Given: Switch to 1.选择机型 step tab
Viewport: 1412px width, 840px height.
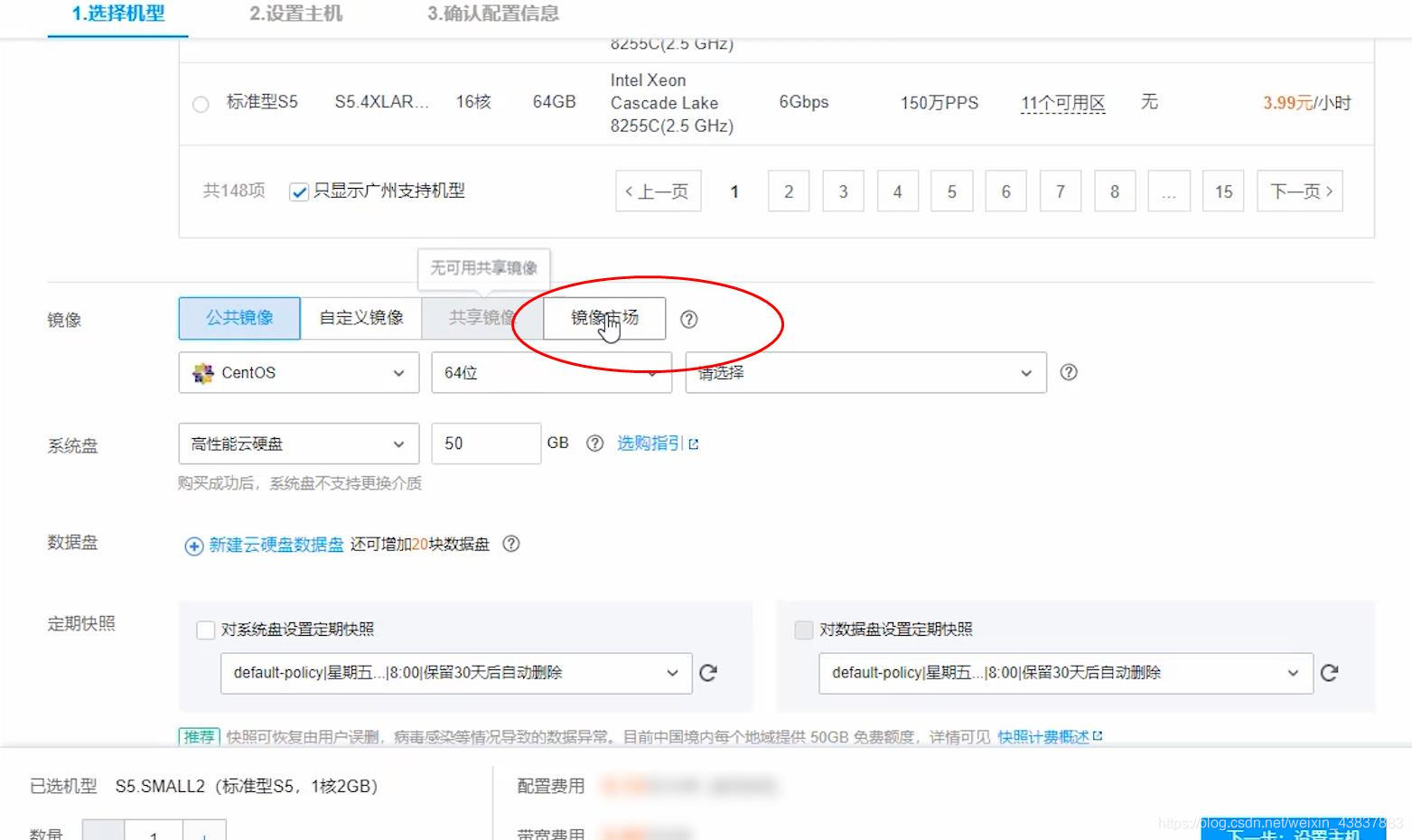Looking at the screenshot, I should point(118,14).
